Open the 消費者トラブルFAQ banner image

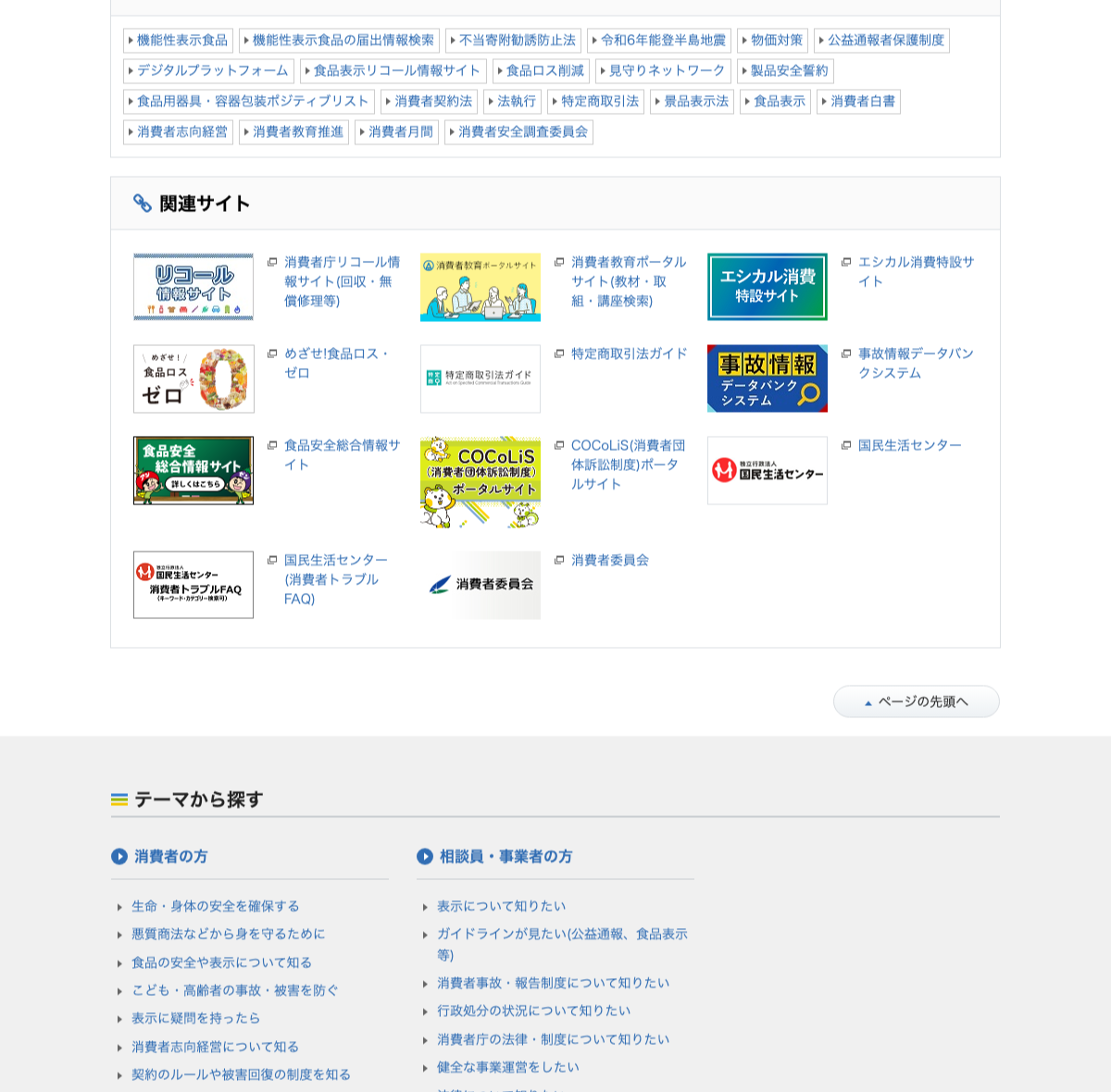(x=193, y=585)
